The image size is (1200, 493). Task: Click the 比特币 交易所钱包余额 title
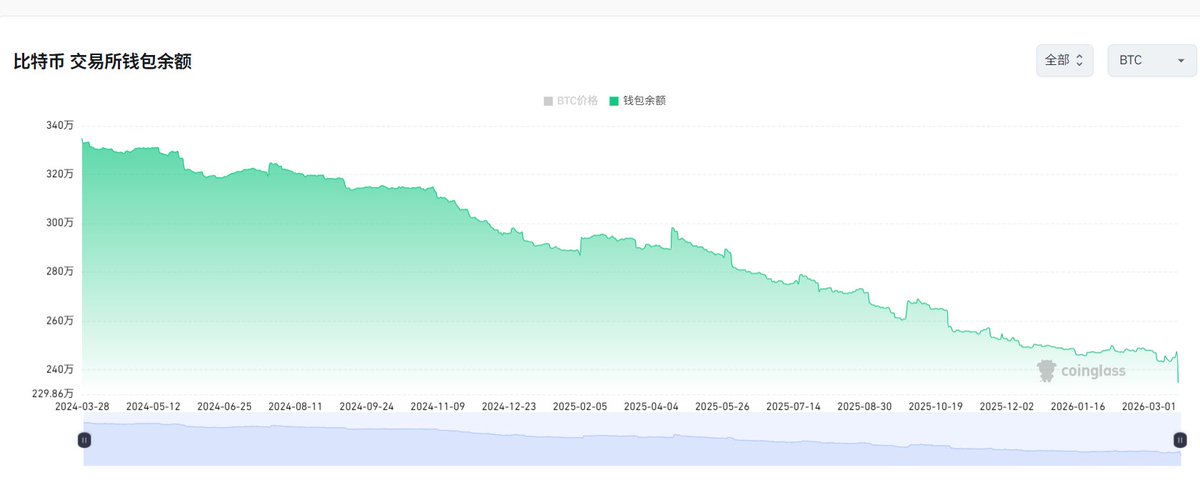(x=102, y=62)
